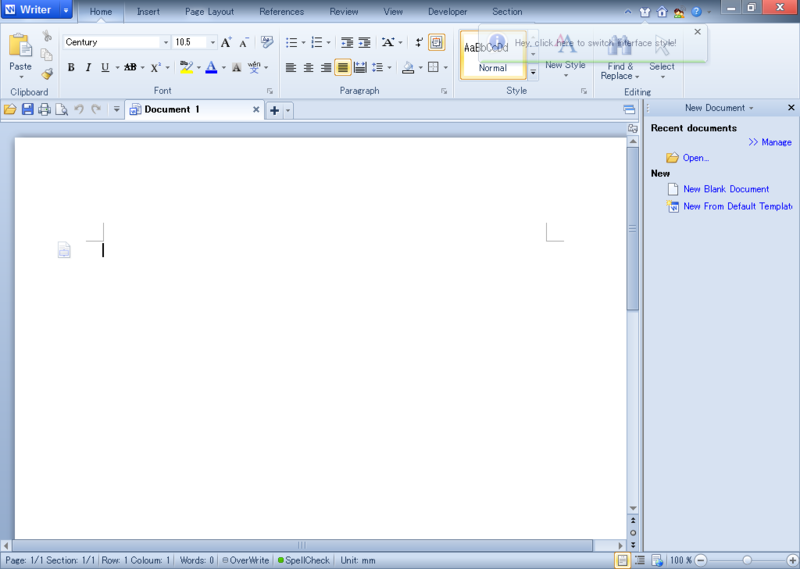Screen dimensions: 800x569
Task: Open the font size dropdown
Action: (213, 42)
